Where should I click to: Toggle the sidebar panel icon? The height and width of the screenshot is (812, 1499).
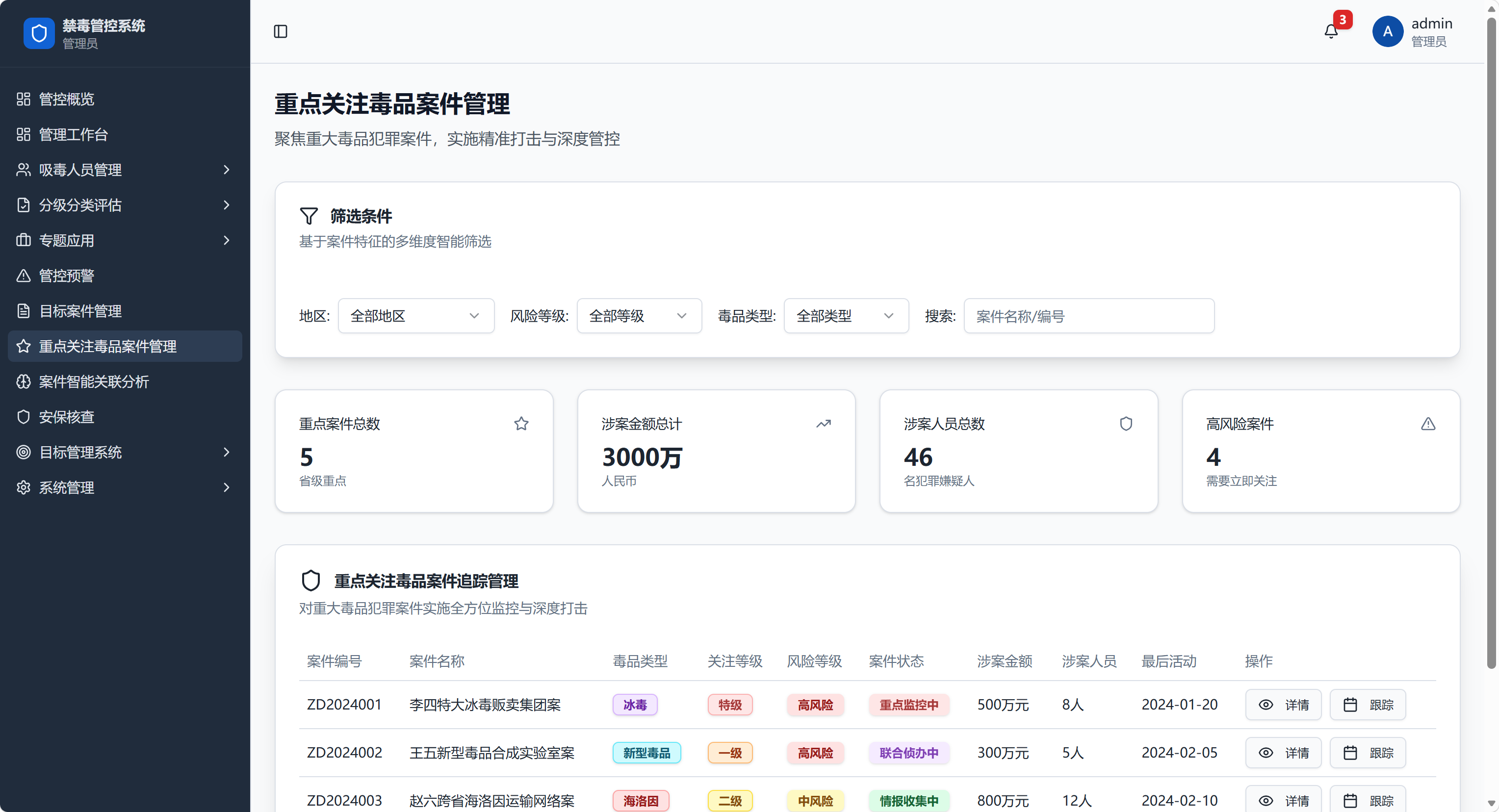pos(281,31)
